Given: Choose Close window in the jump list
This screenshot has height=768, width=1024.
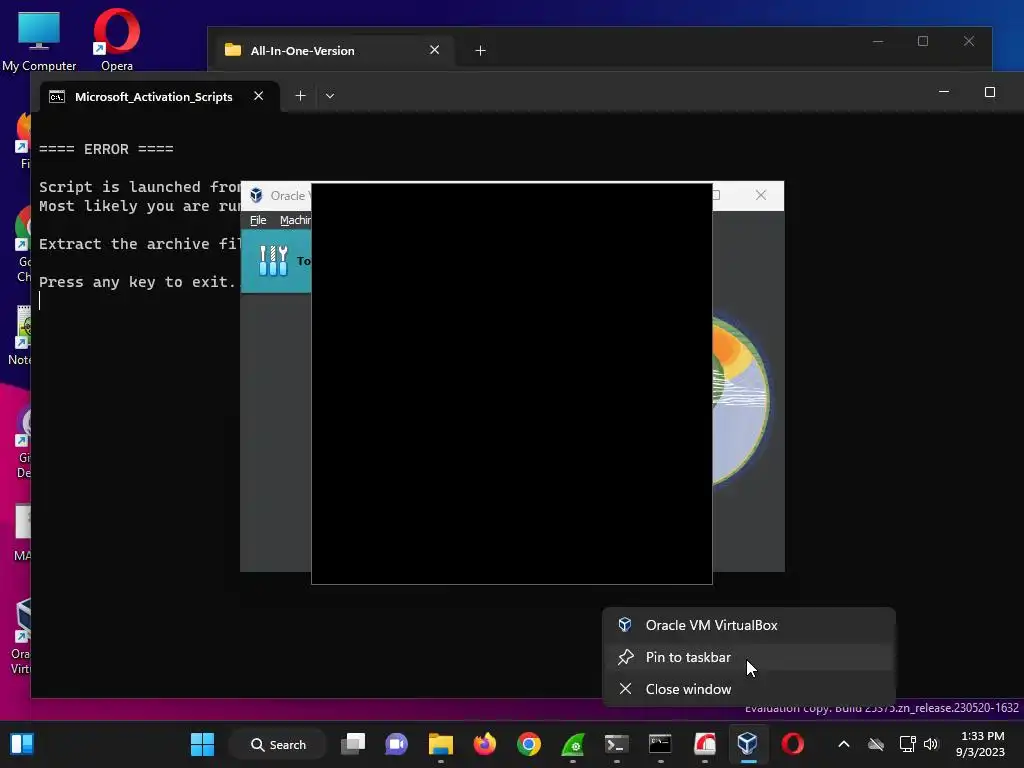Looking at the screenshot, I should click(748, 689).
